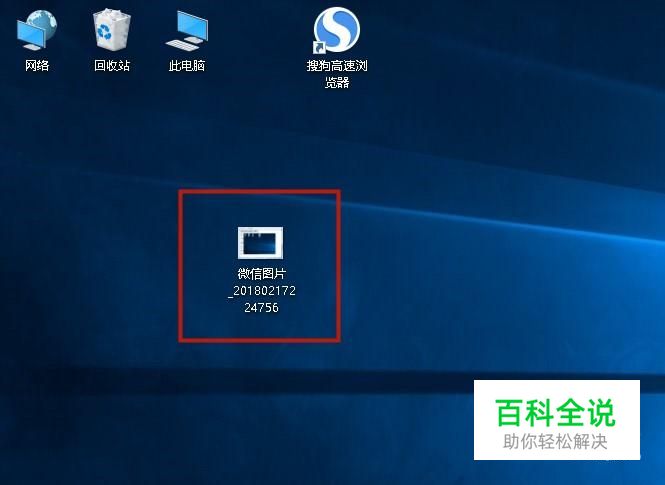Select the 网络 network desktop icon
The image size is (665, 485).
(37, 30)
